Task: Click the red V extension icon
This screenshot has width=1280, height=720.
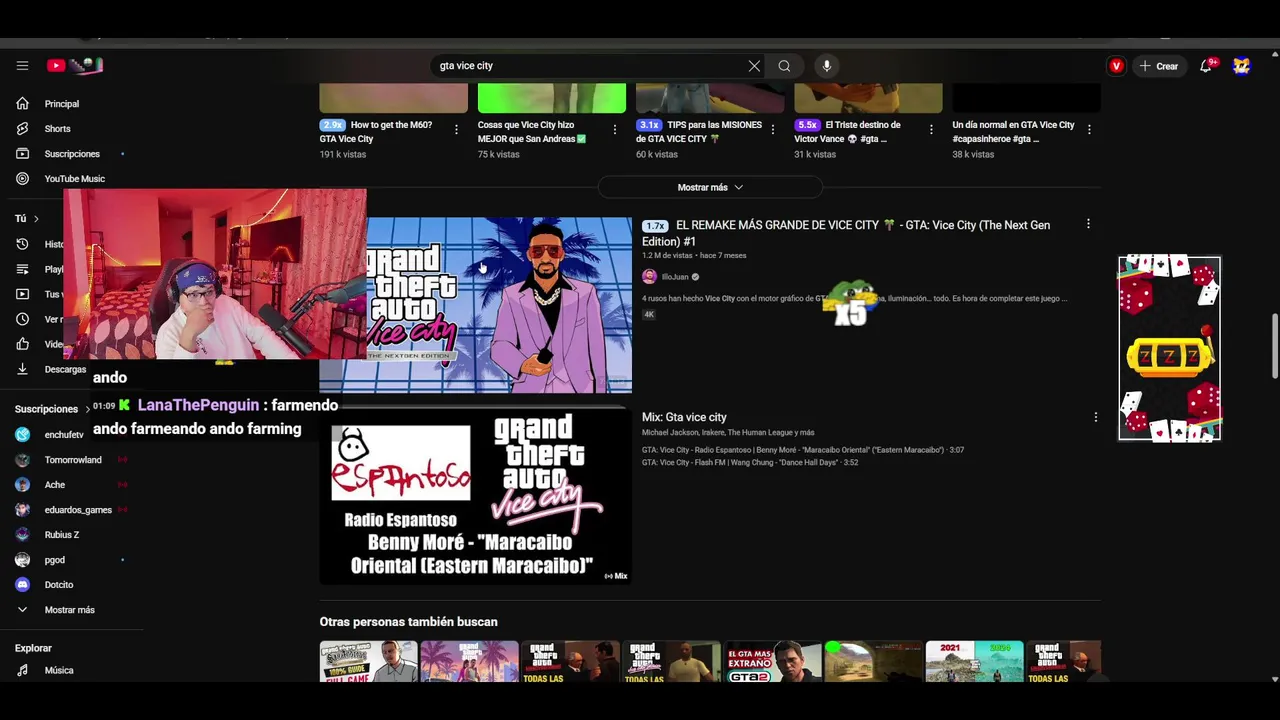Action: click(1116, 66)
